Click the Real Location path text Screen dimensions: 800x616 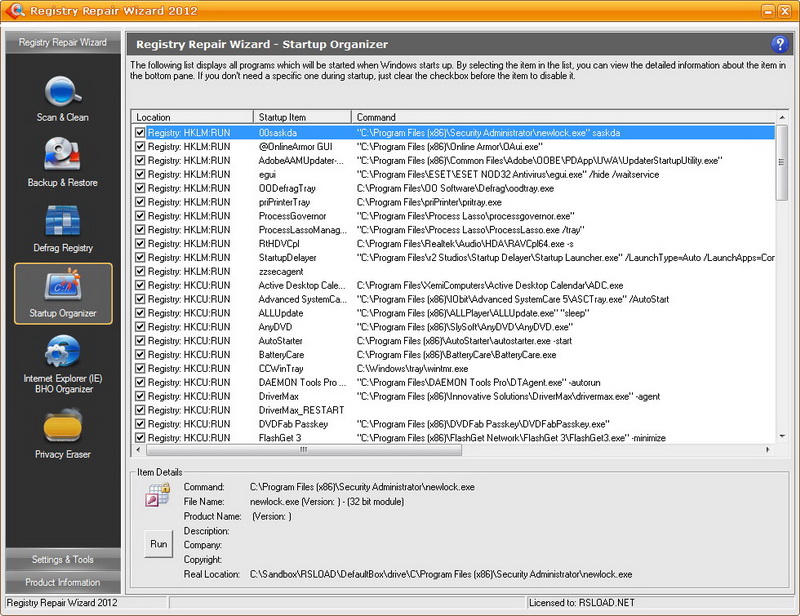[x=441, y=574]
